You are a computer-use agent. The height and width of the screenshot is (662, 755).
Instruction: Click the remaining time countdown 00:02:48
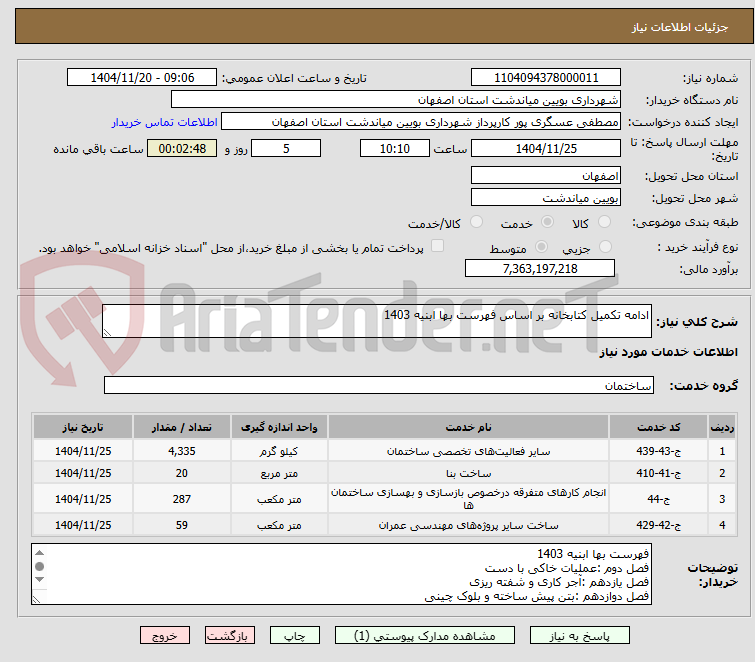point(182,148)
